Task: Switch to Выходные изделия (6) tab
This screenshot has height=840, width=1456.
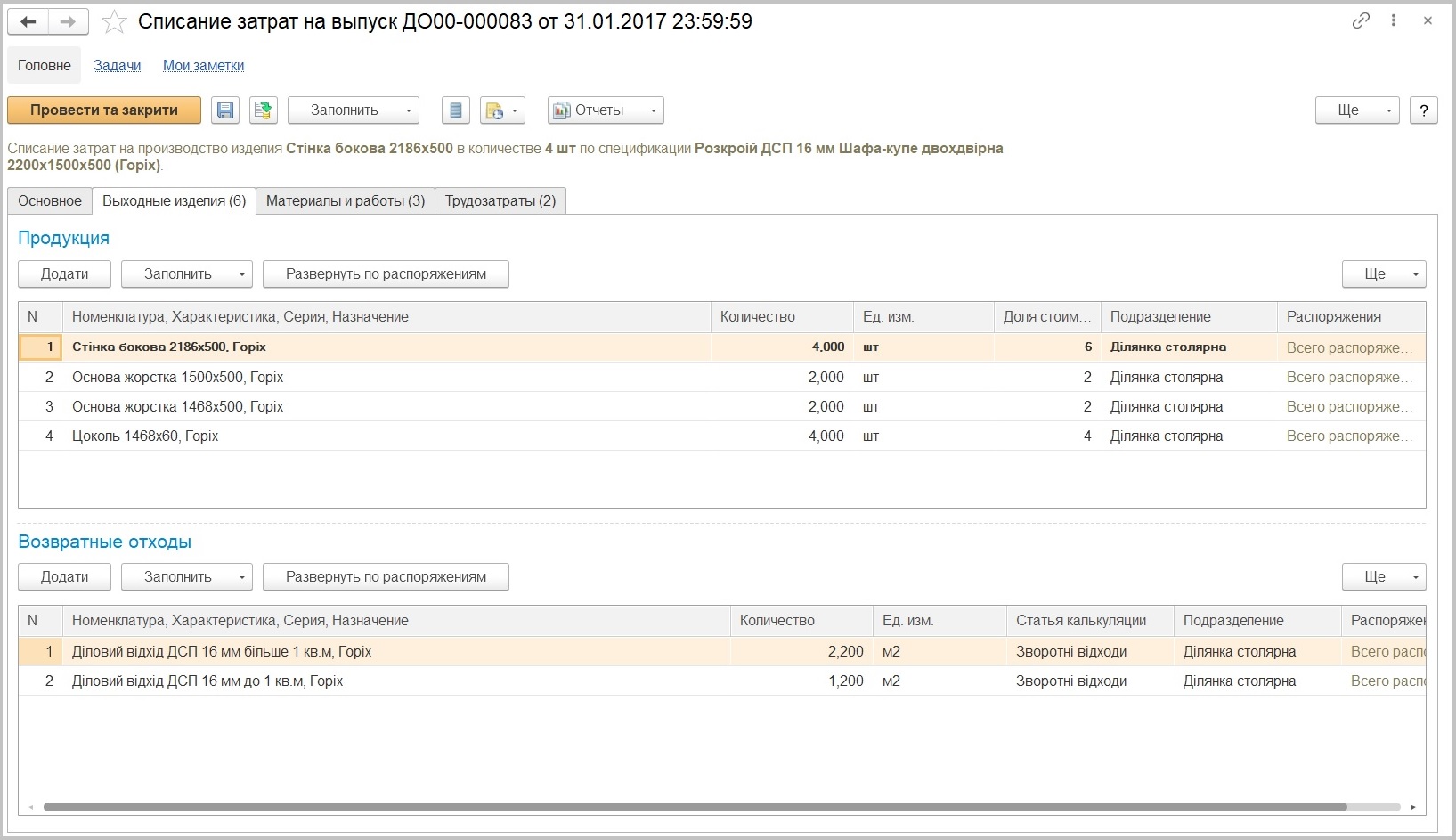Action: point(175,201)
